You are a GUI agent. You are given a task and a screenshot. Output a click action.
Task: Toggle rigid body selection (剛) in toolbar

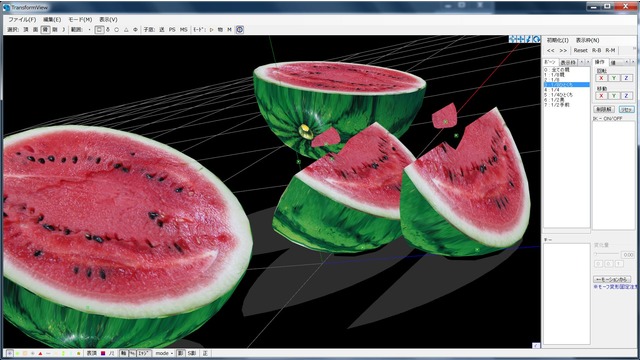[55, 29]
